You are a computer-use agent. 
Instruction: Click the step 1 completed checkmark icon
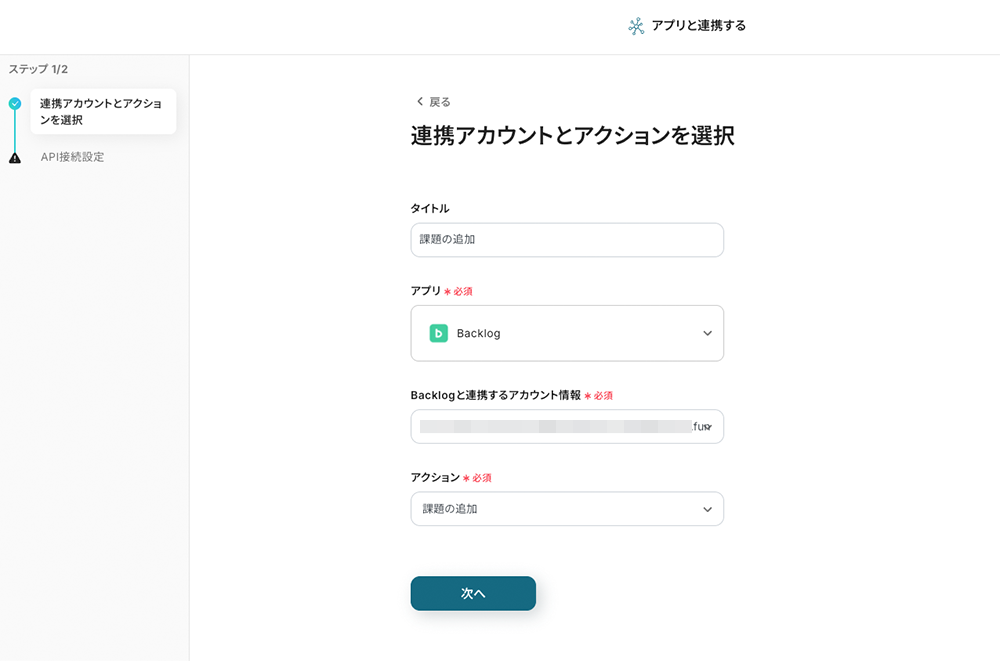click(14, 103)
